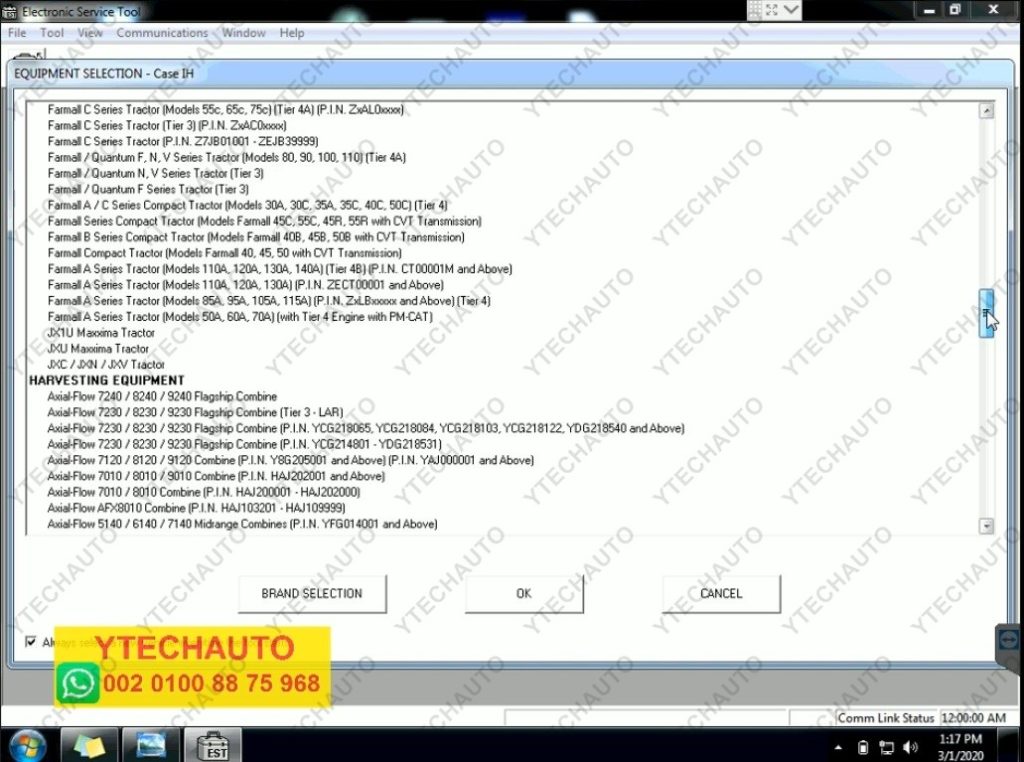
Task: Select Farmall C Series Z7JB01001 - ZEJB39999 row
Action: pyautogui.click(x=183, y=141)
